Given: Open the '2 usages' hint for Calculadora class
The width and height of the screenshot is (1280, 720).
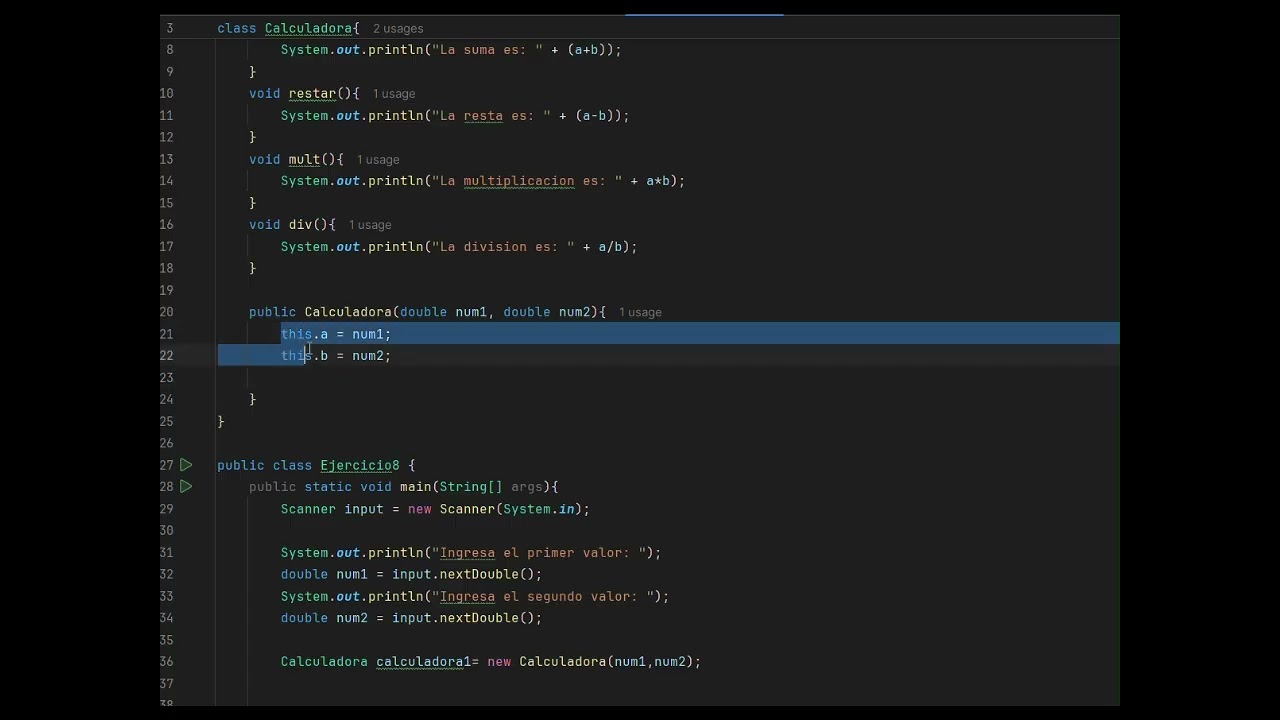Looking at the screenshot, I should click(398, 29).
